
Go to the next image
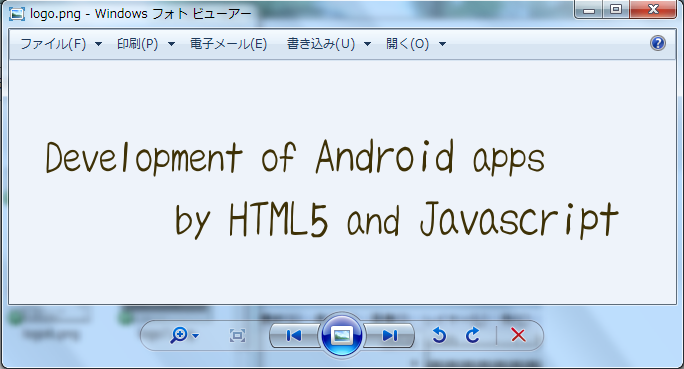click(x=390, y=335)
